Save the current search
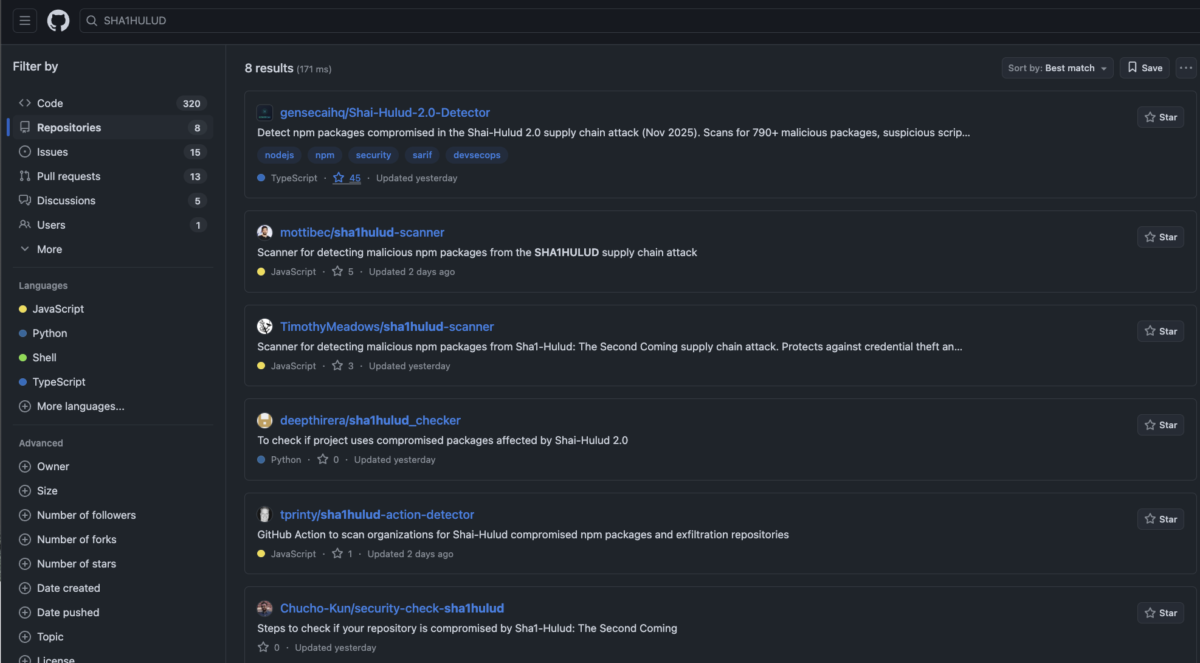The width and height of the screenshot is (1200, 663). [x=1144, y=67]
